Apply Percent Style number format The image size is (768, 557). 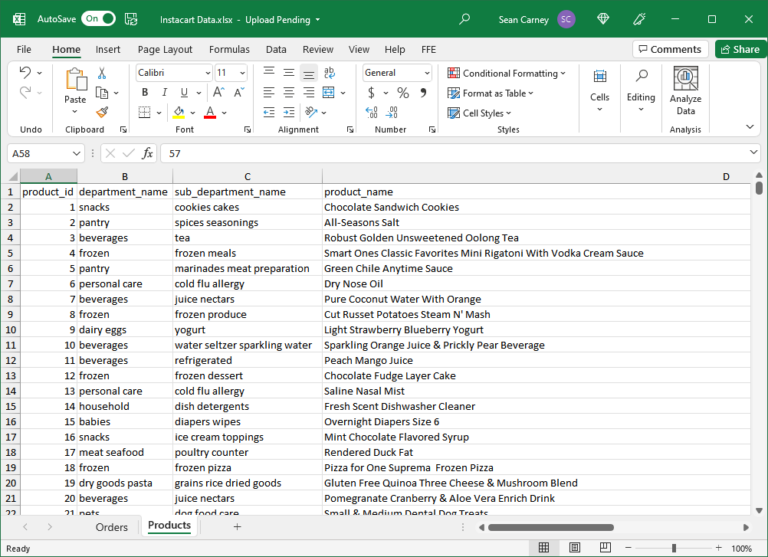pyautogui.click(x=403, y=93)
